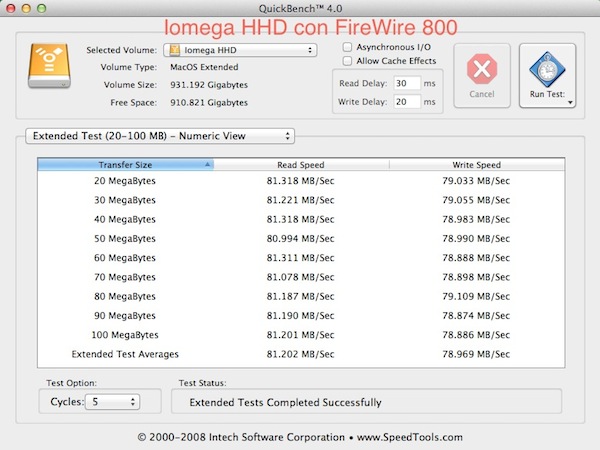Click the Extended Test Averages label

(x=125, y=354)
